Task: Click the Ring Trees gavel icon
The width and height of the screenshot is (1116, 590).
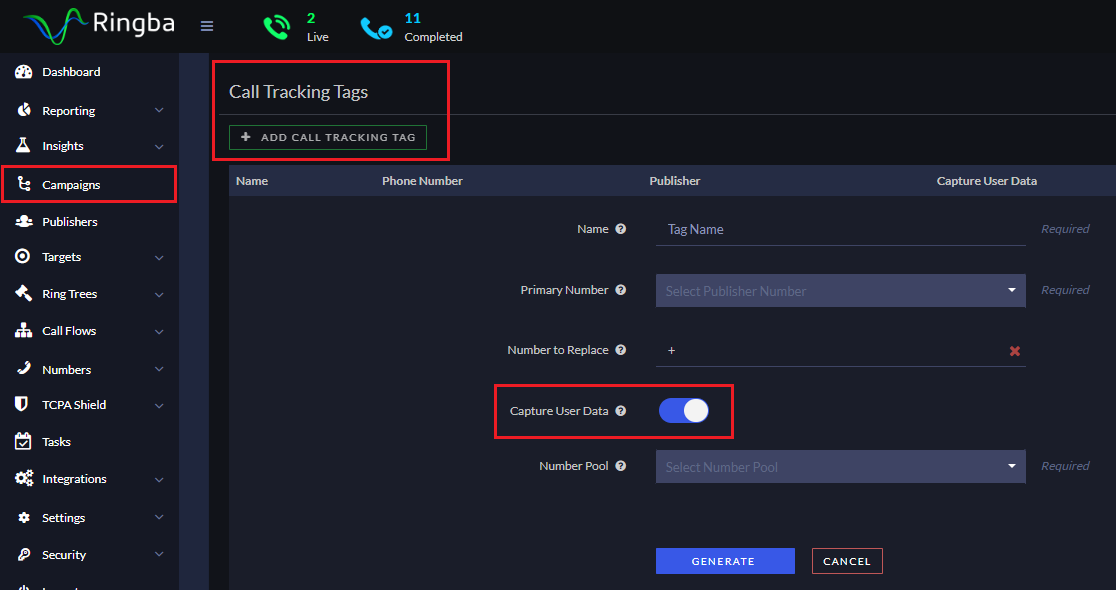Action: (x=23, y=293)
